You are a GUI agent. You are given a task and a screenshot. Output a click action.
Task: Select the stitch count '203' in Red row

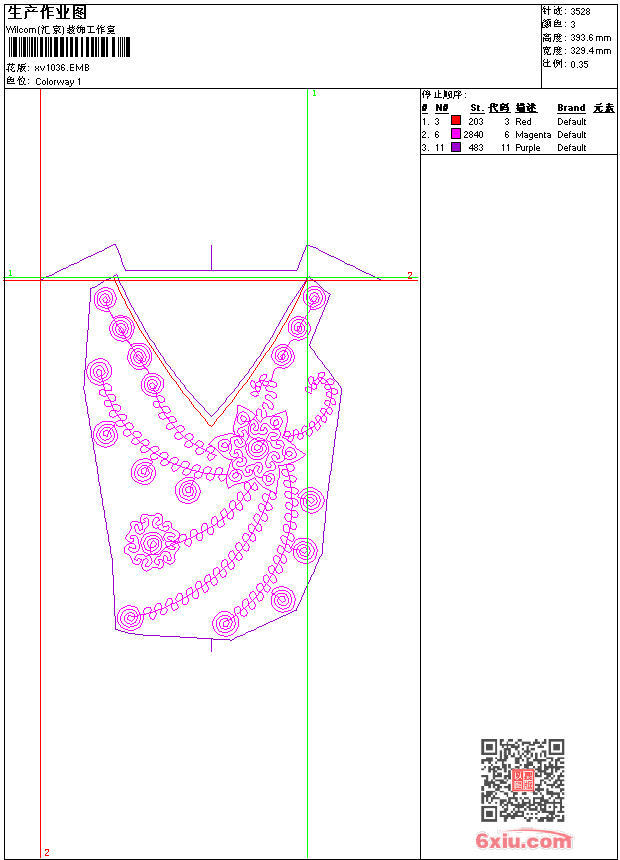(x=476, y=121)
